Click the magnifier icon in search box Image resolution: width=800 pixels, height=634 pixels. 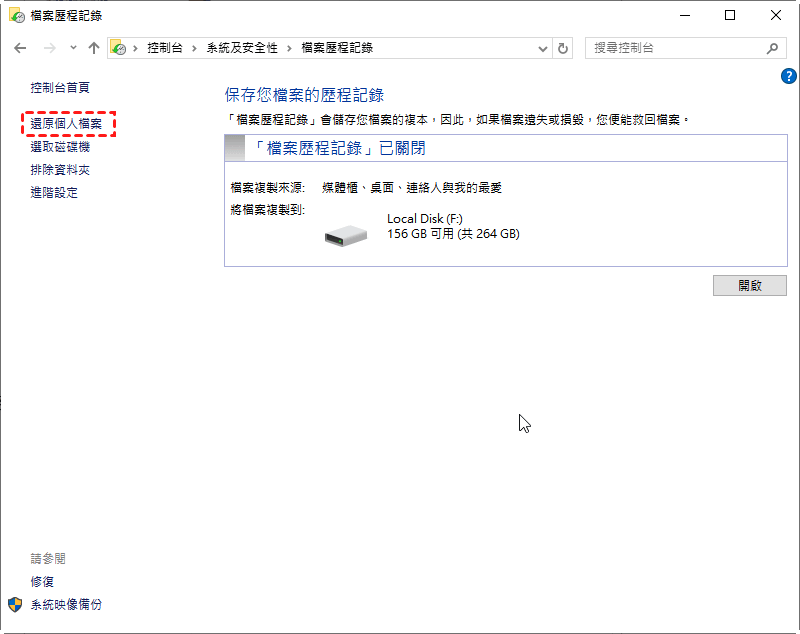pos(772,48)
